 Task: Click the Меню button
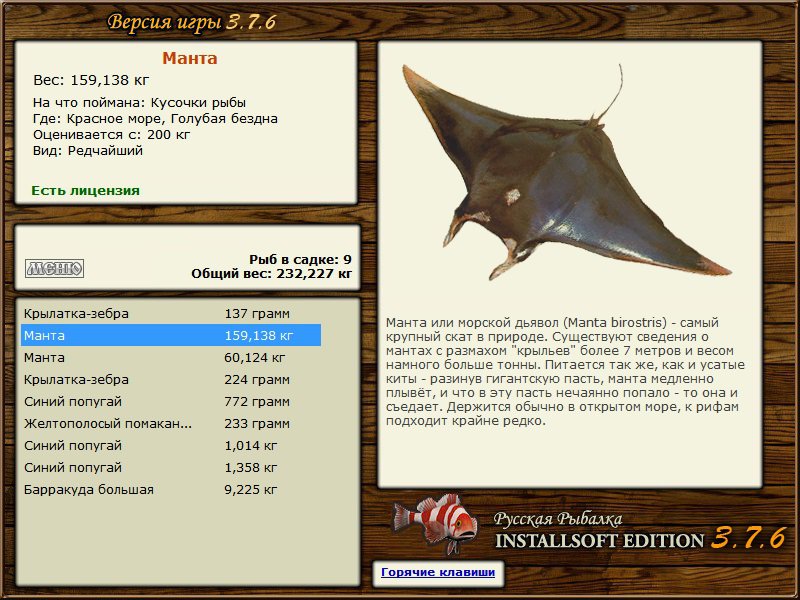55,268
